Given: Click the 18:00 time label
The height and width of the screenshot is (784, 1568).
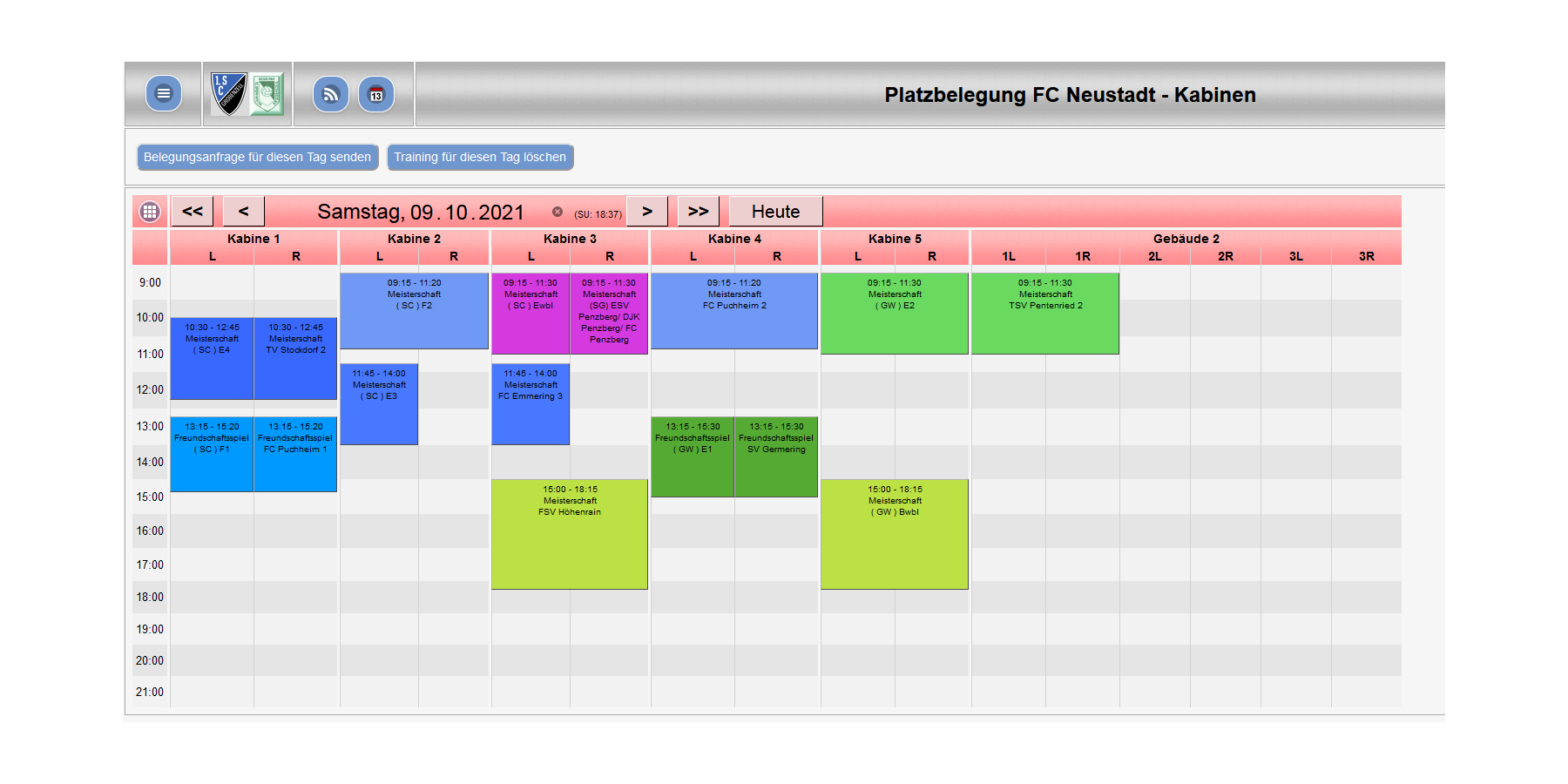Looking at the screenshot, I should [150, 597].
